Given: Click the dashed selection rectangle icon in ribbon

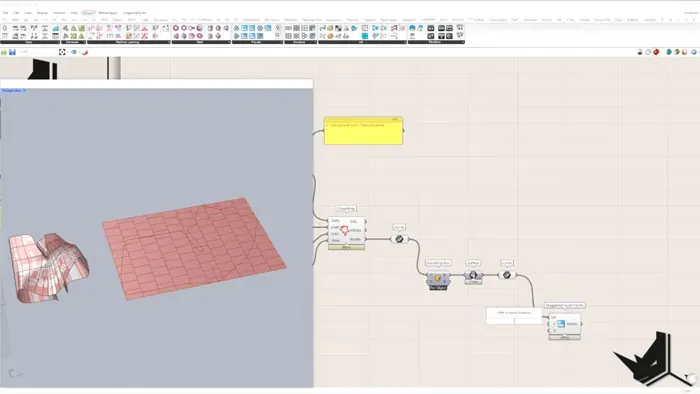Looking at the screenshot, I should tap(166, 28).
